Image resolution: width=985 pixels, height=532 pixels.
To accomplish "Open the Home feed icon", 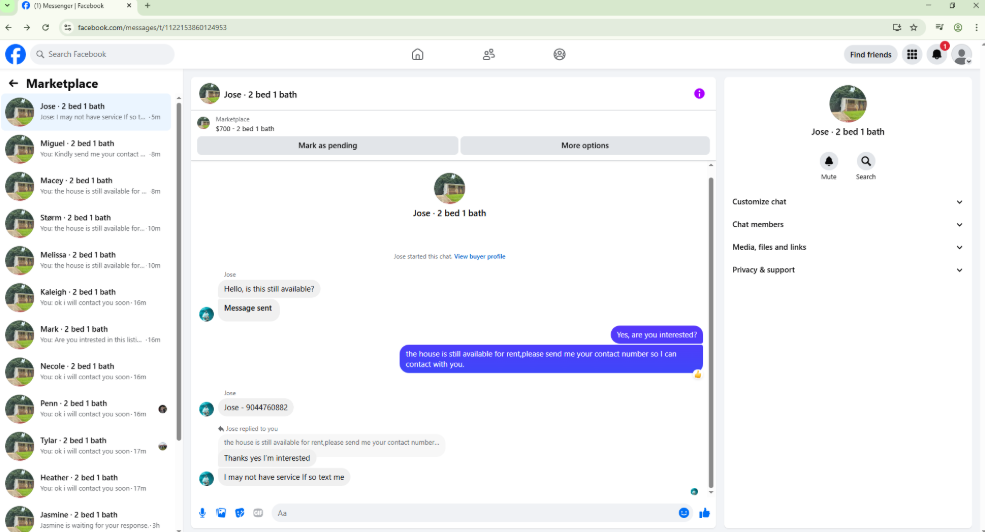I will tap(417, 55).
